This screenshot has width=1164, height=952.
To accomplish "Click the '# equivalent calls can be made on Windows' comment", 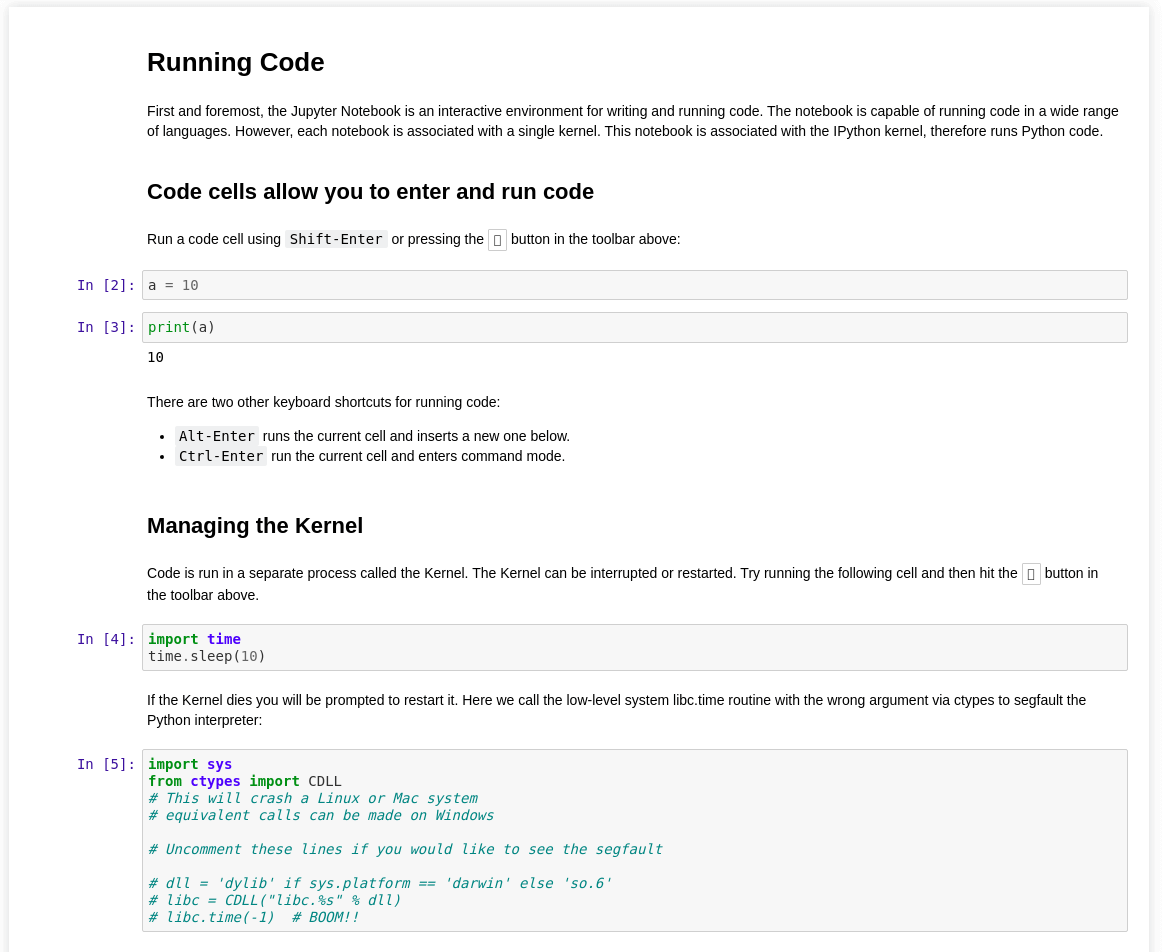I will tap(321, 815).
